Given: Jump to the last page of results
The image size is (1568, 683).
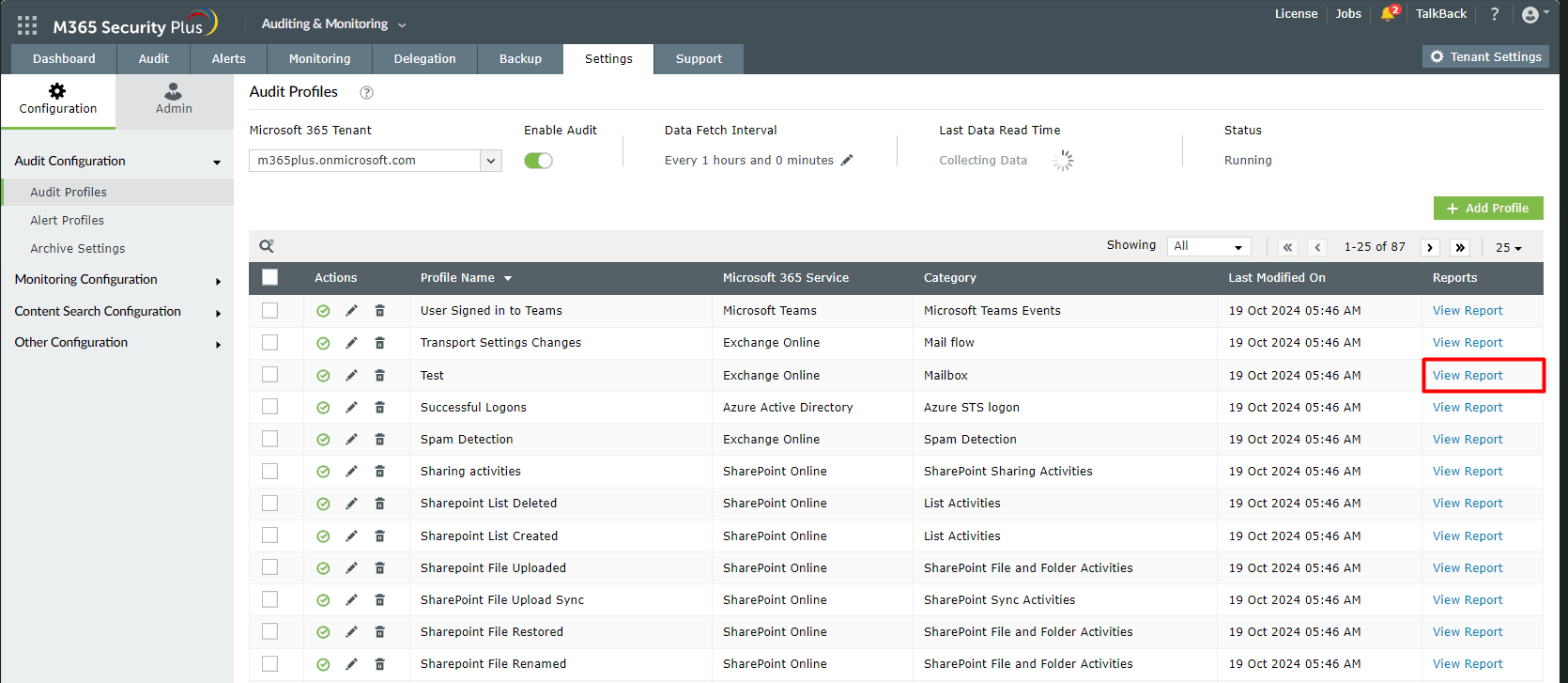Looking at the screenshot, I should [x=1460, y=247].
